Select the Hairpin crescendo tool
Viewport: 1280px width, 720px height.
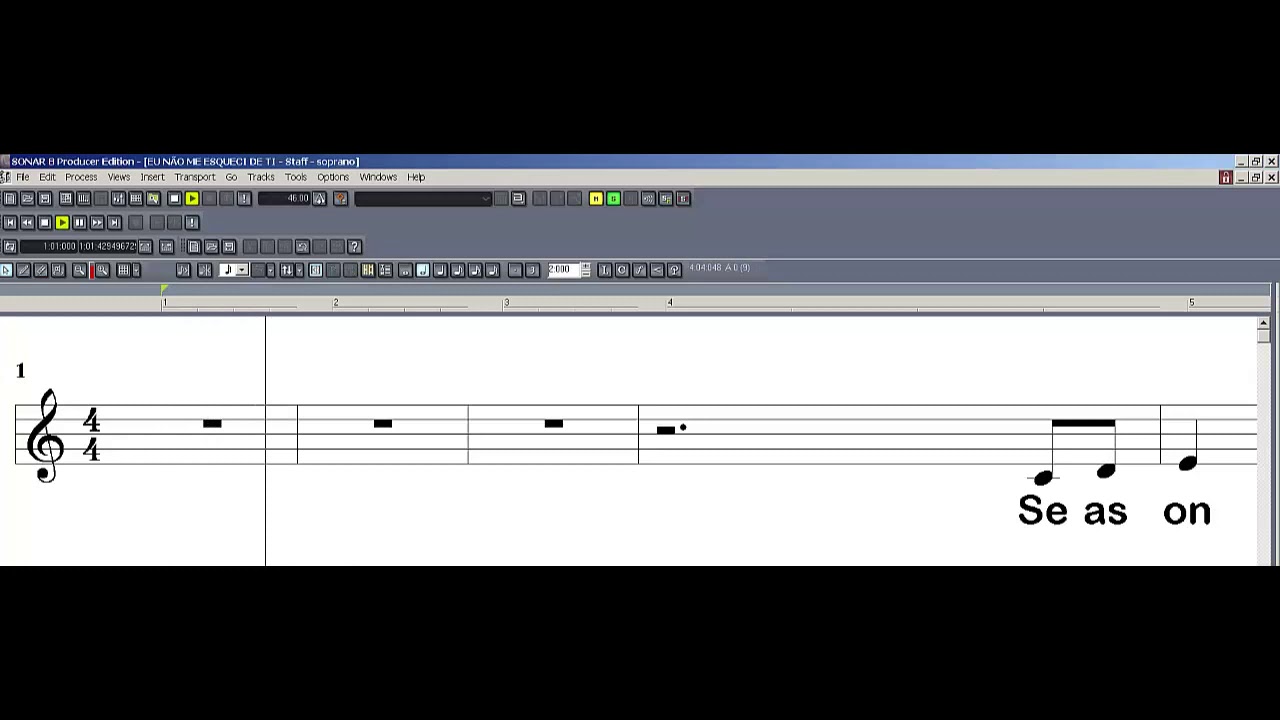click(x=656, y=270)
